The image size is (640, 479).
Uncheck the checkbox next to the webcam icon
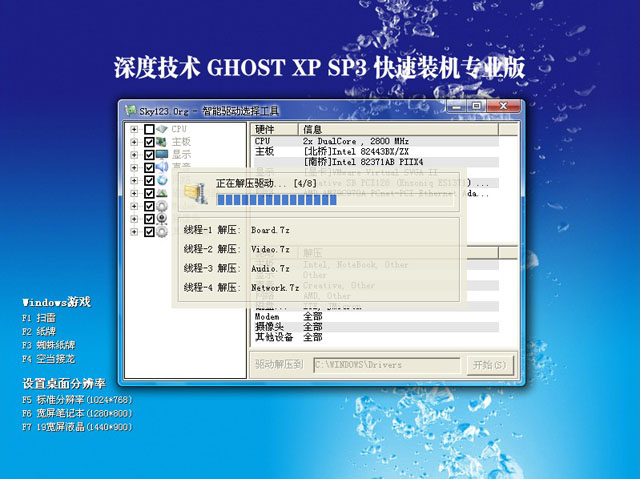(149, 219)
